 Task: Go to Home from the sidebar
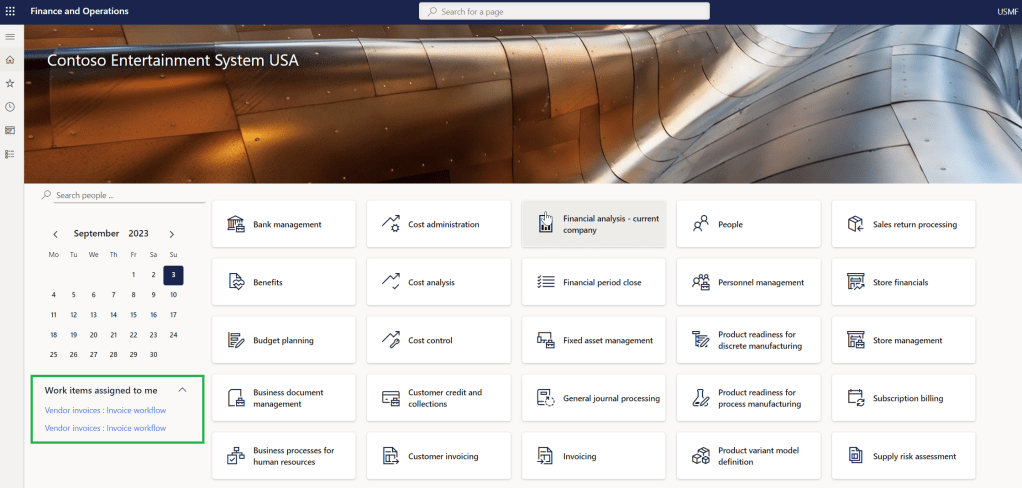click(10, 59)
